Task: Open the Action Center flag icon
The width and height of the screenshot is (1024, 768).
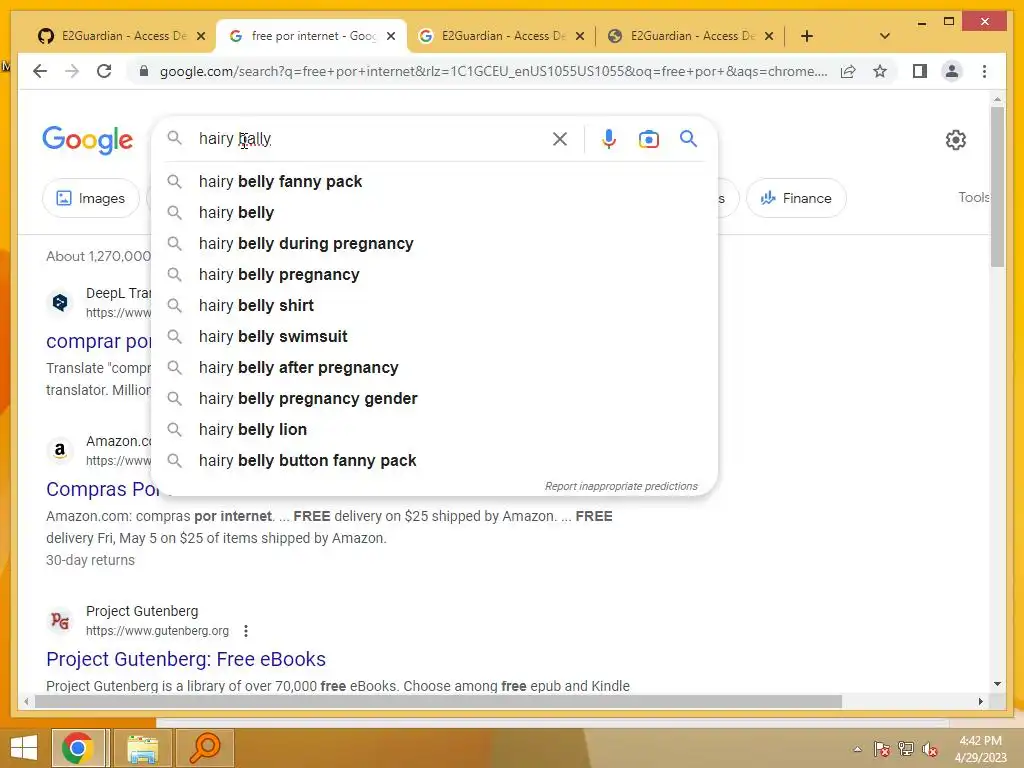Action: pyautogui.click(x=881, y=749)
